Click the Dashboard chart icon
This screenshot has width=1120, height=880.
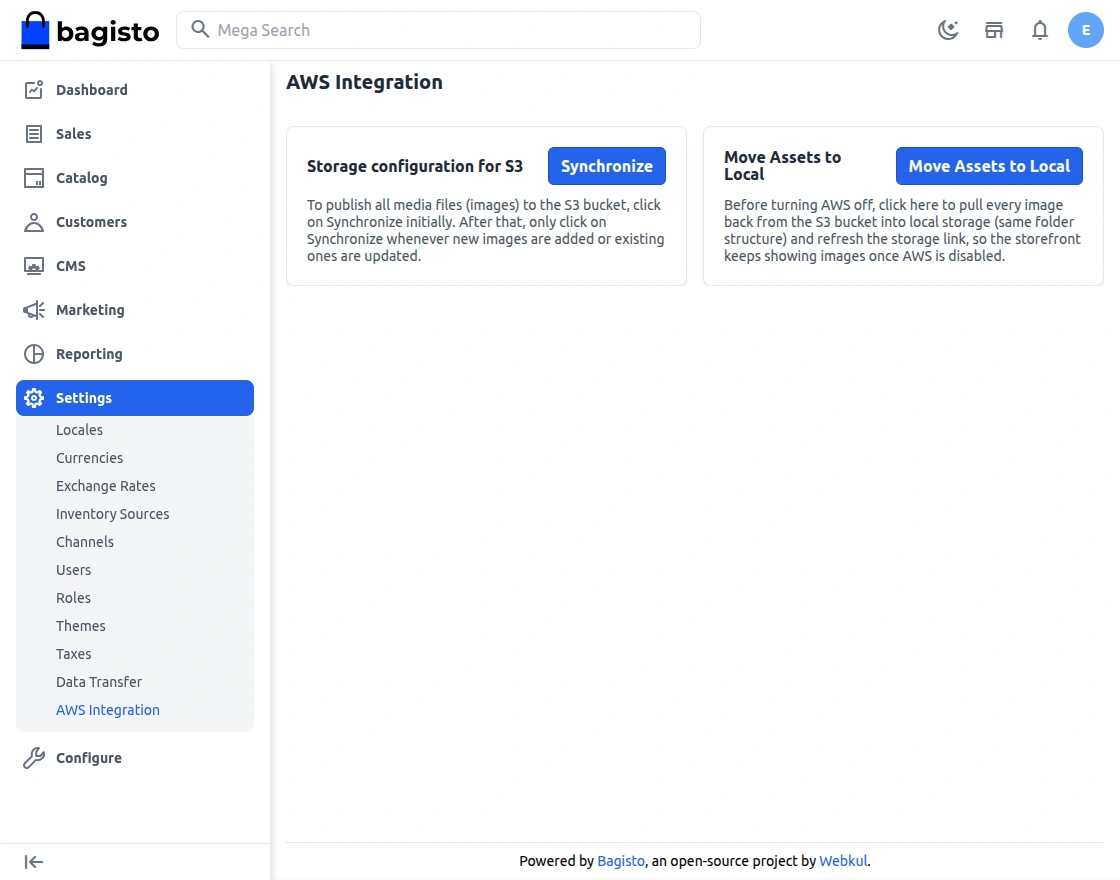(34, 89)
